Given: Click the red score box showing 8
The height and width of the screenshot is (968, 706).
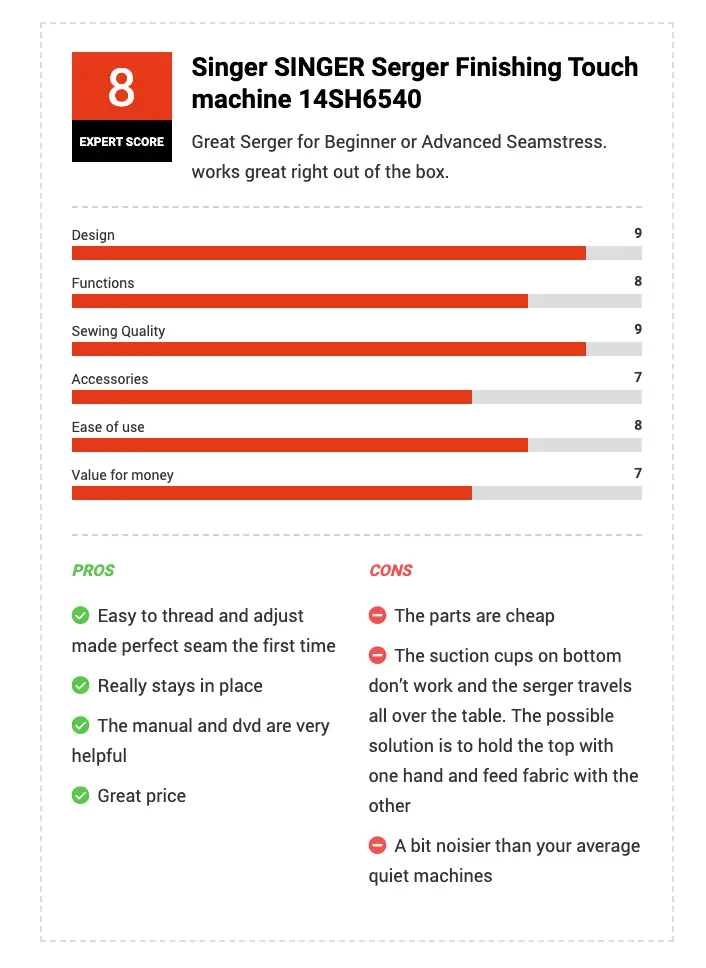Looking at the screenshot, I should pyautogui.click(x=122, y=86).
